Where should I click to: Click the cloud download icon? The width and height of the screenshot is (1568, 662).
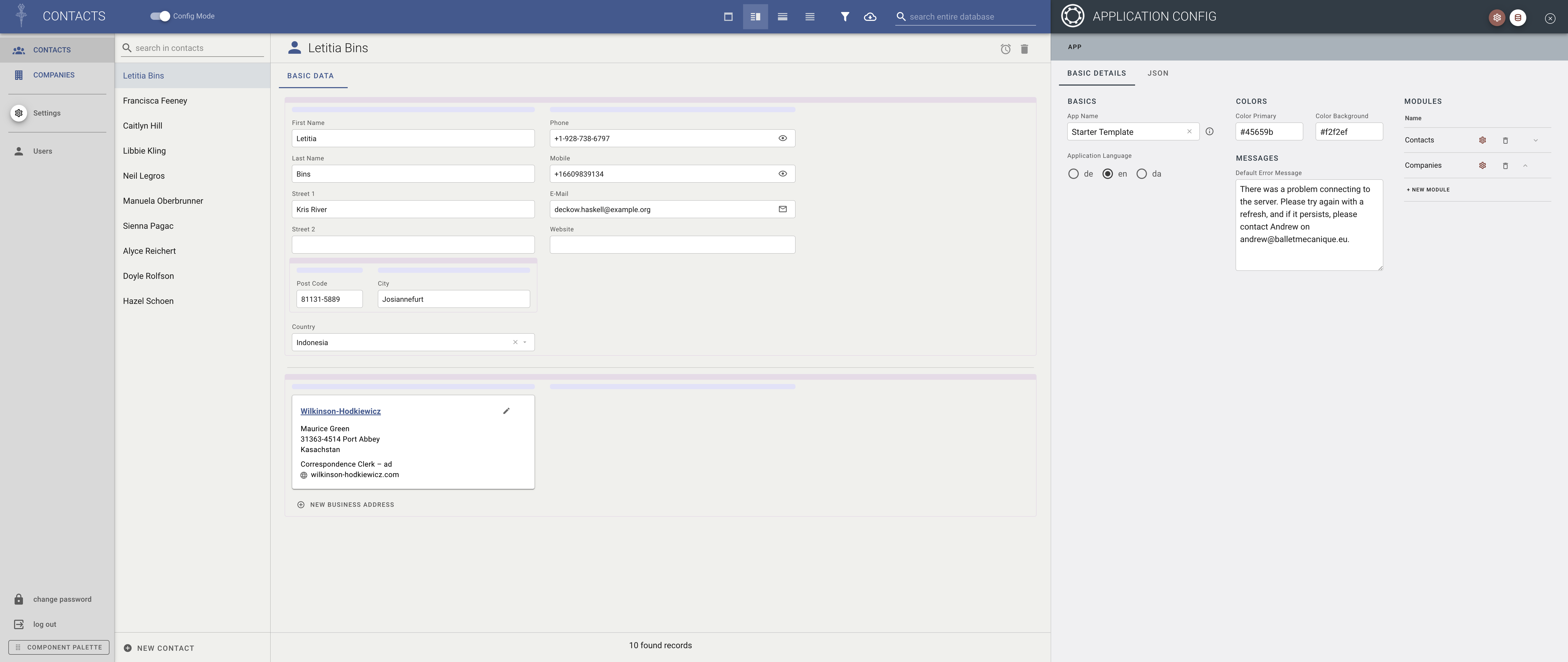click(870, 16)
